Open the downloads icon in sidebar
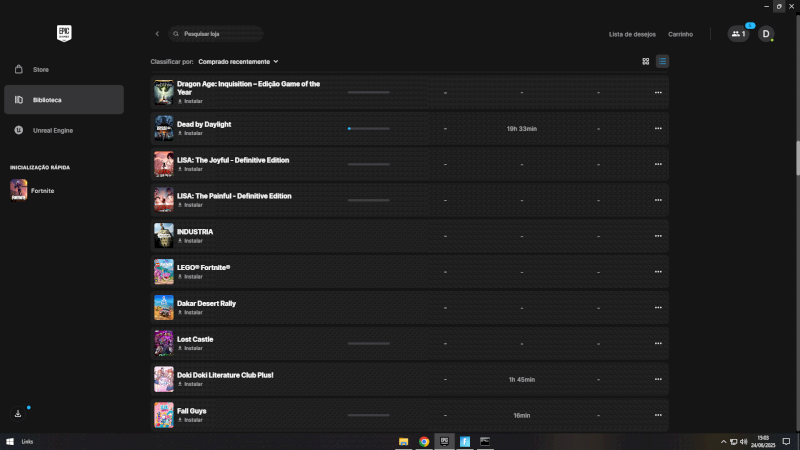 [18, 414]
